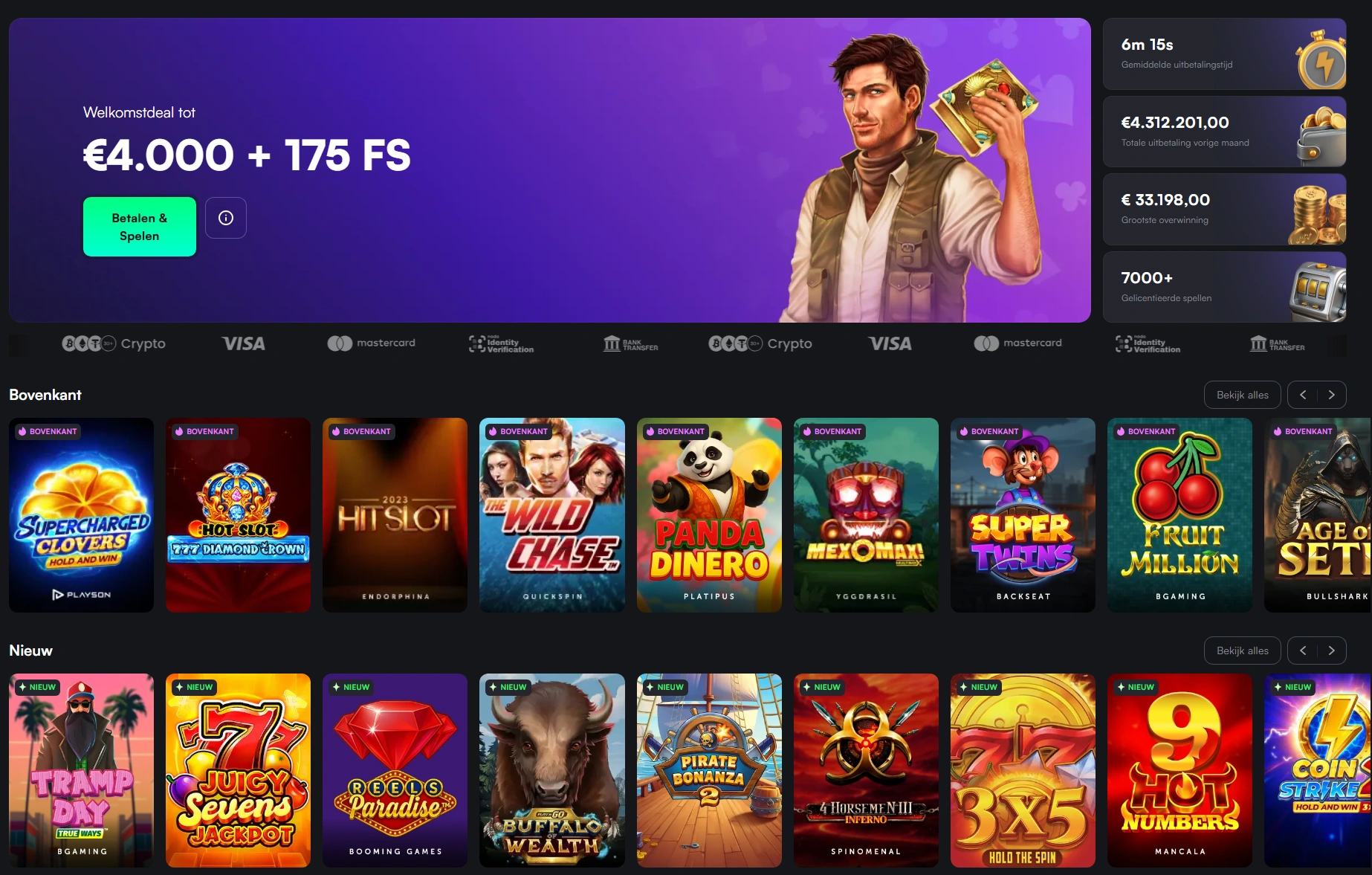Click the first Bank Transfer icon

pos(630,343)
